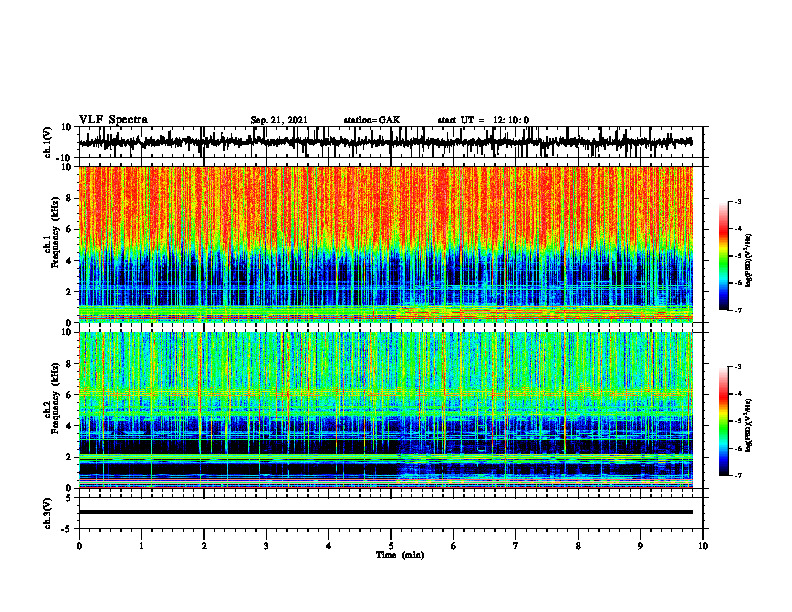Image resolution: width=792 pixels, height=612 pixels.
Task: Click the "5" tick on the time axis
Action: pyautogui.click(x=391, y=546)
